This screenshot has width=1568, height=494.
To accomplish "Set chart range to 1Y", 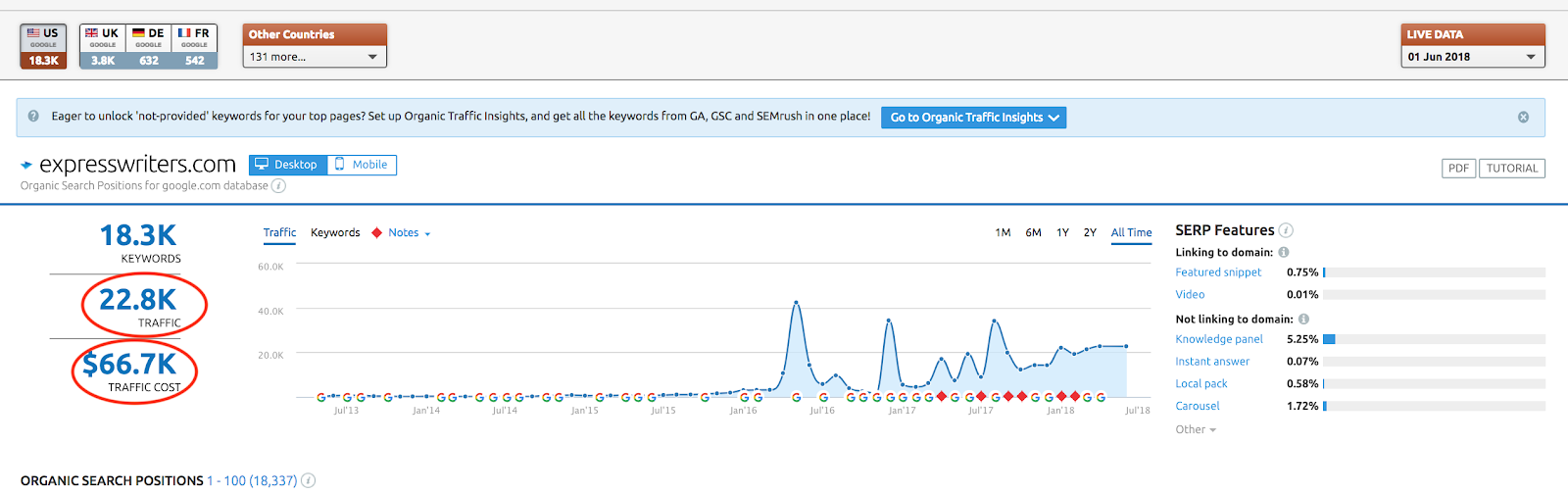I will click(x=1062, y=233).
